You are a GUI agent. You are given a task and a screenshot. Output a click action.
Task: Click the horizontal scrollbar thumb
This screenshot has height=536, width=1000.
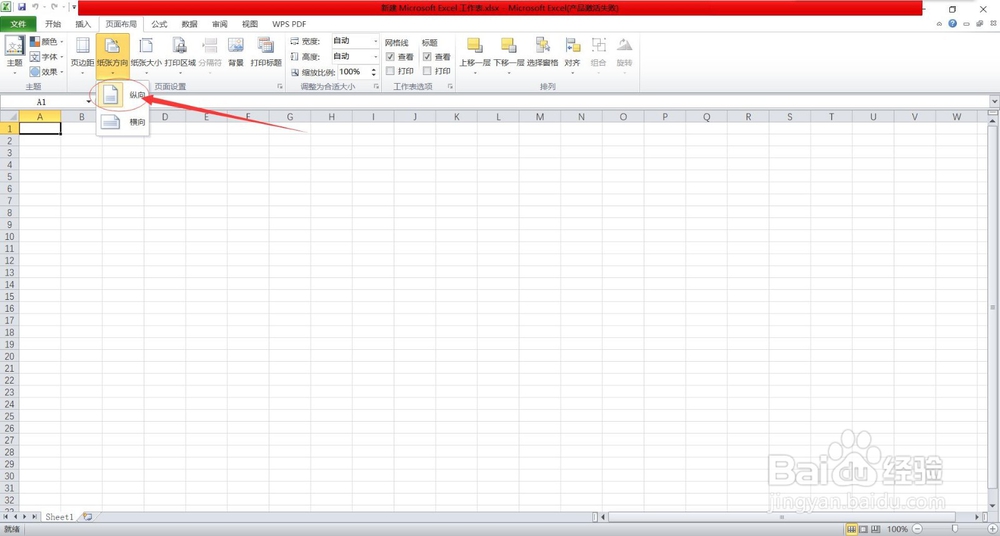[x=782, y=516]
